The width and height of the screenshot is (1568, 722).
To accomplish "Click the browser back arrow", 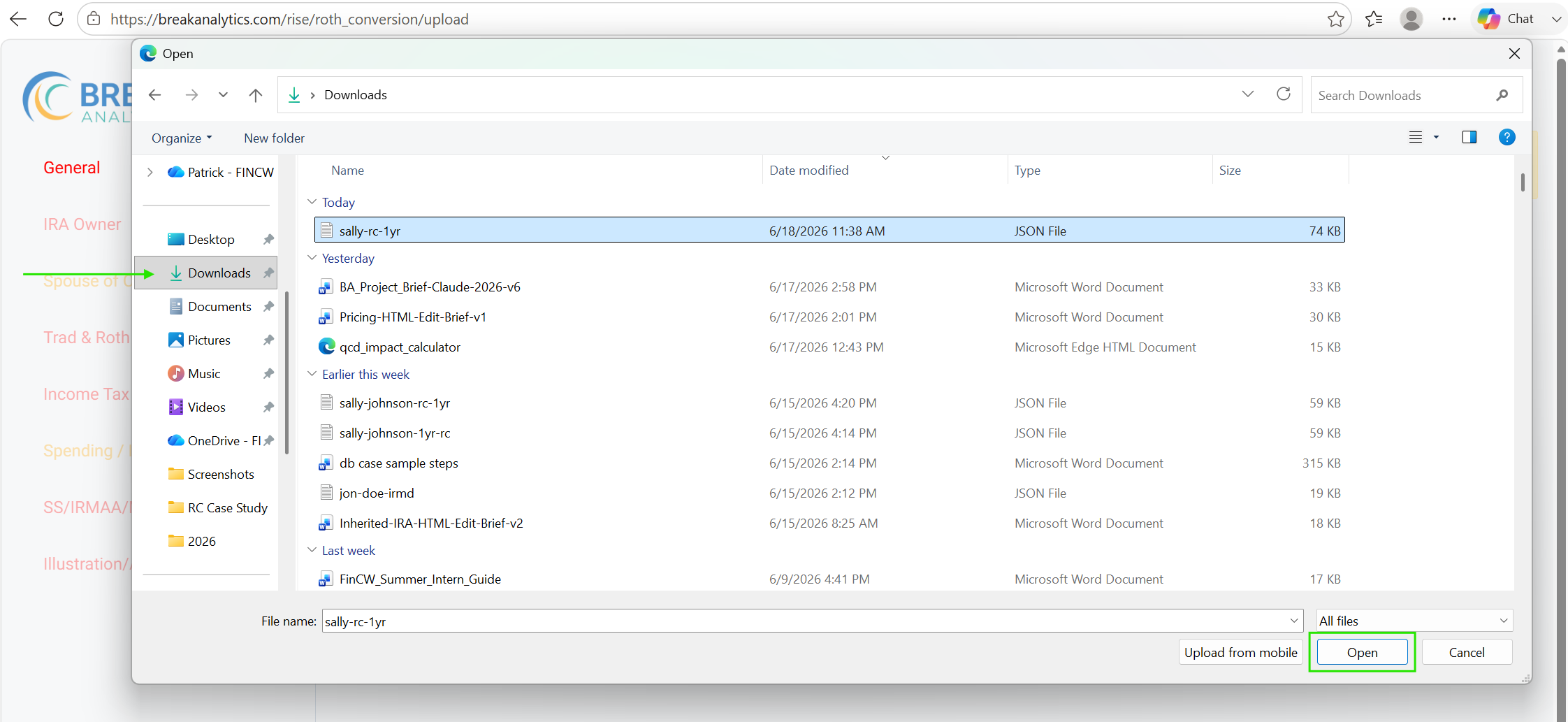I will [19, 19].
